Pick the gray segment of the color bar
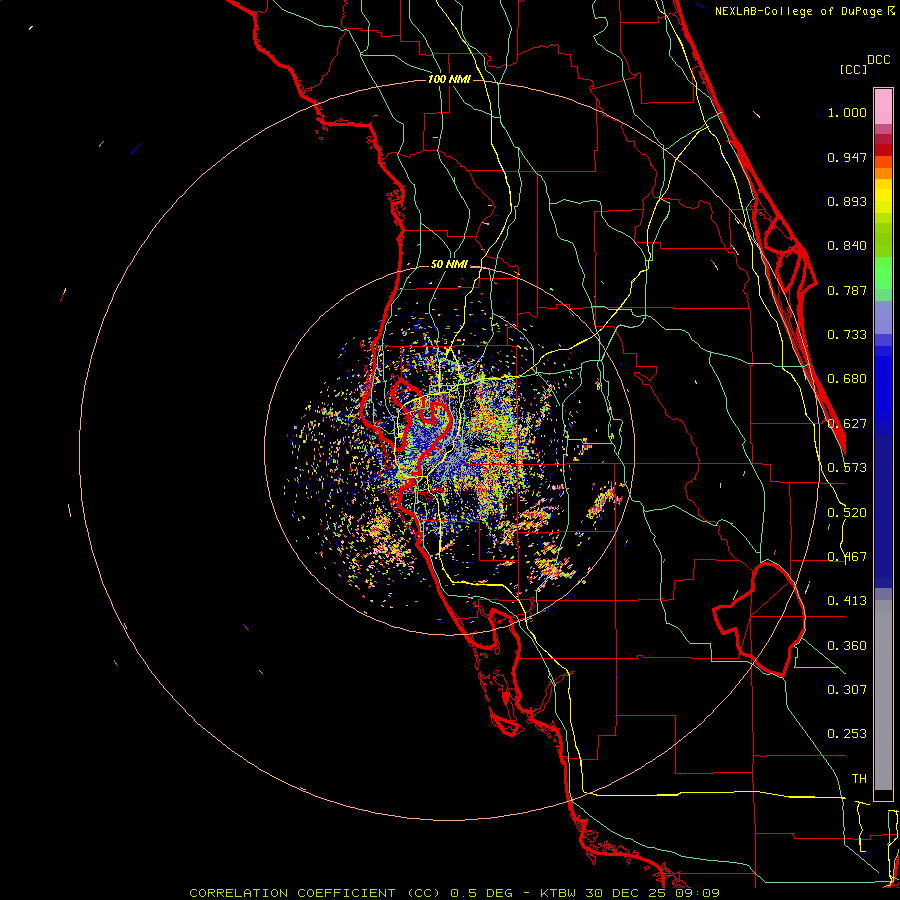 coord(883,695)
